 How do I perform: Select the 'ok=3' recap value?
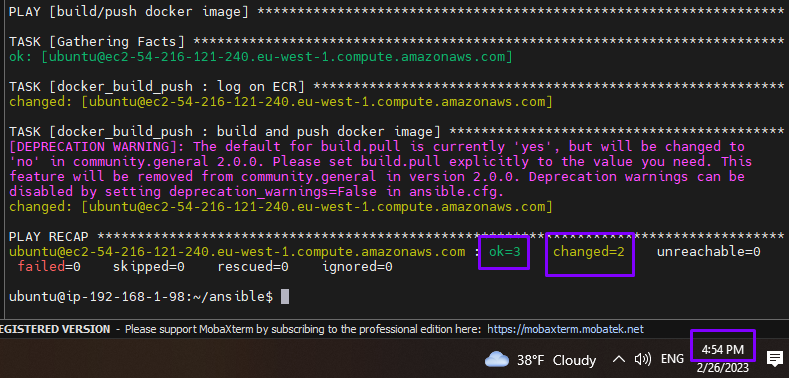505,252
